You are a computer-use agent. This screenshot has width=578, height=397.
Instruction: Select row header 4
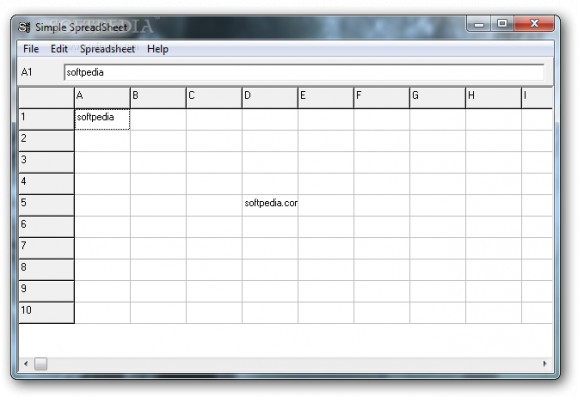pyautogui.click(x=46, y=184)
